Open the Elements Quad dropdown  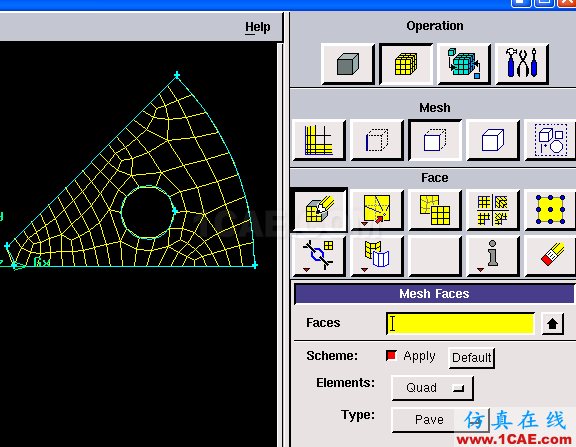tap(432, 388)
